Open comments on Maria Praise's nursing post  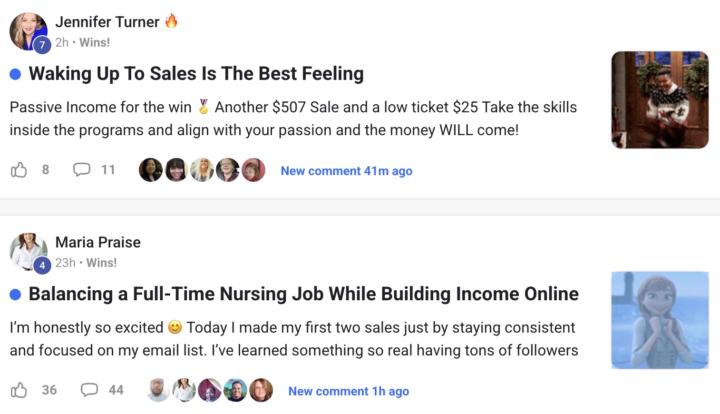pos(89,390)
